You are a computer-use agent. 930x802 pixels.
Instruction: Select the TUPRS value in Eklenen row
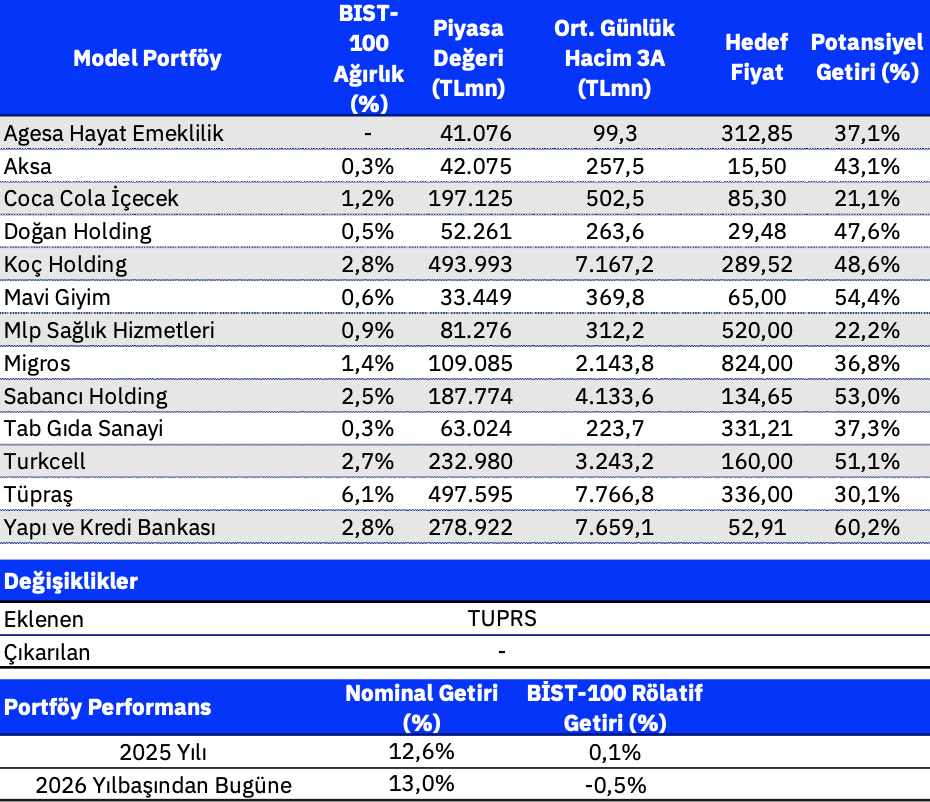click(x=502, y=619)
